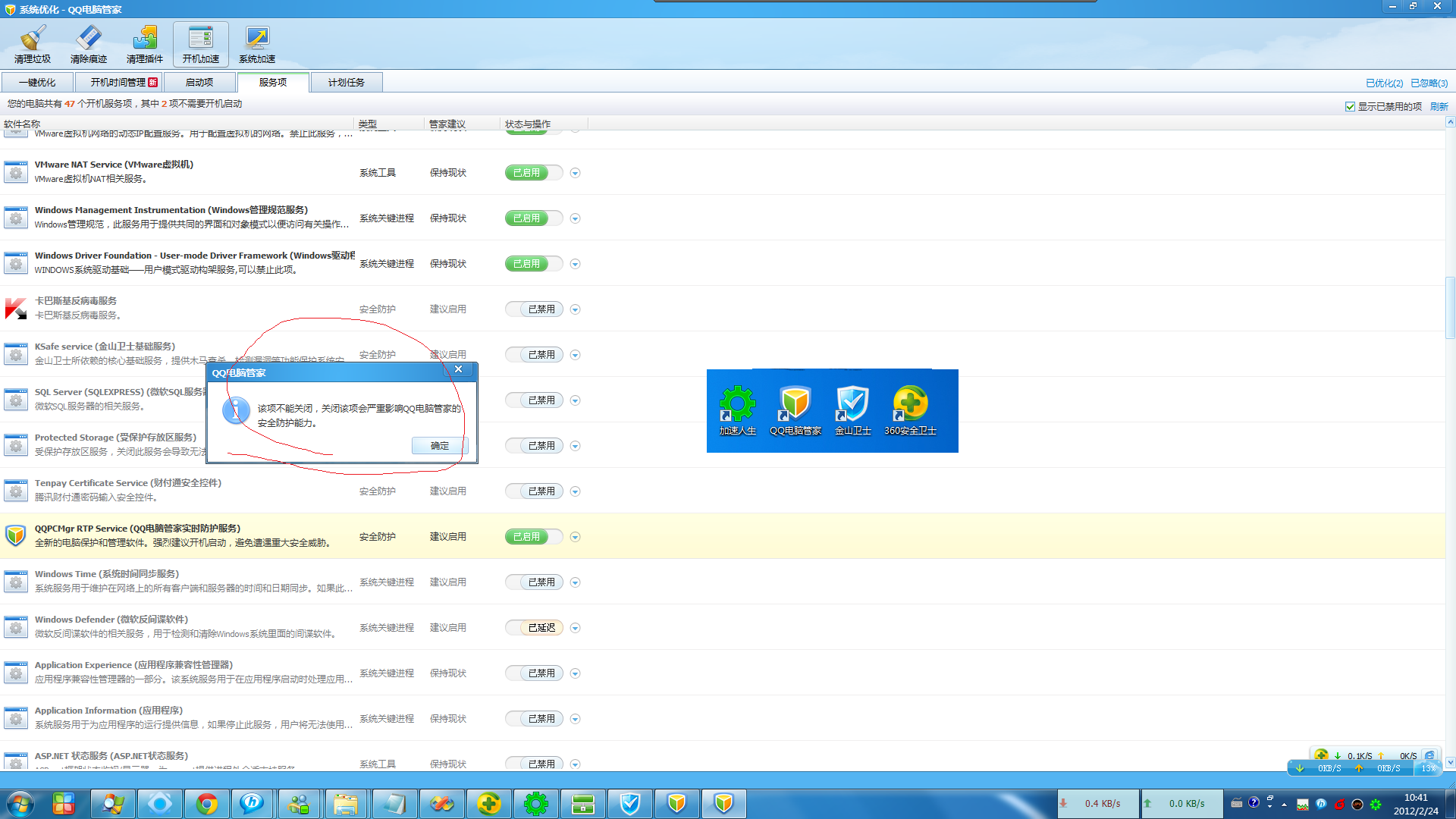
Task: Open 清理垃圾 toolbar icon
Action: pyautogui.click(x=32, y=44)
